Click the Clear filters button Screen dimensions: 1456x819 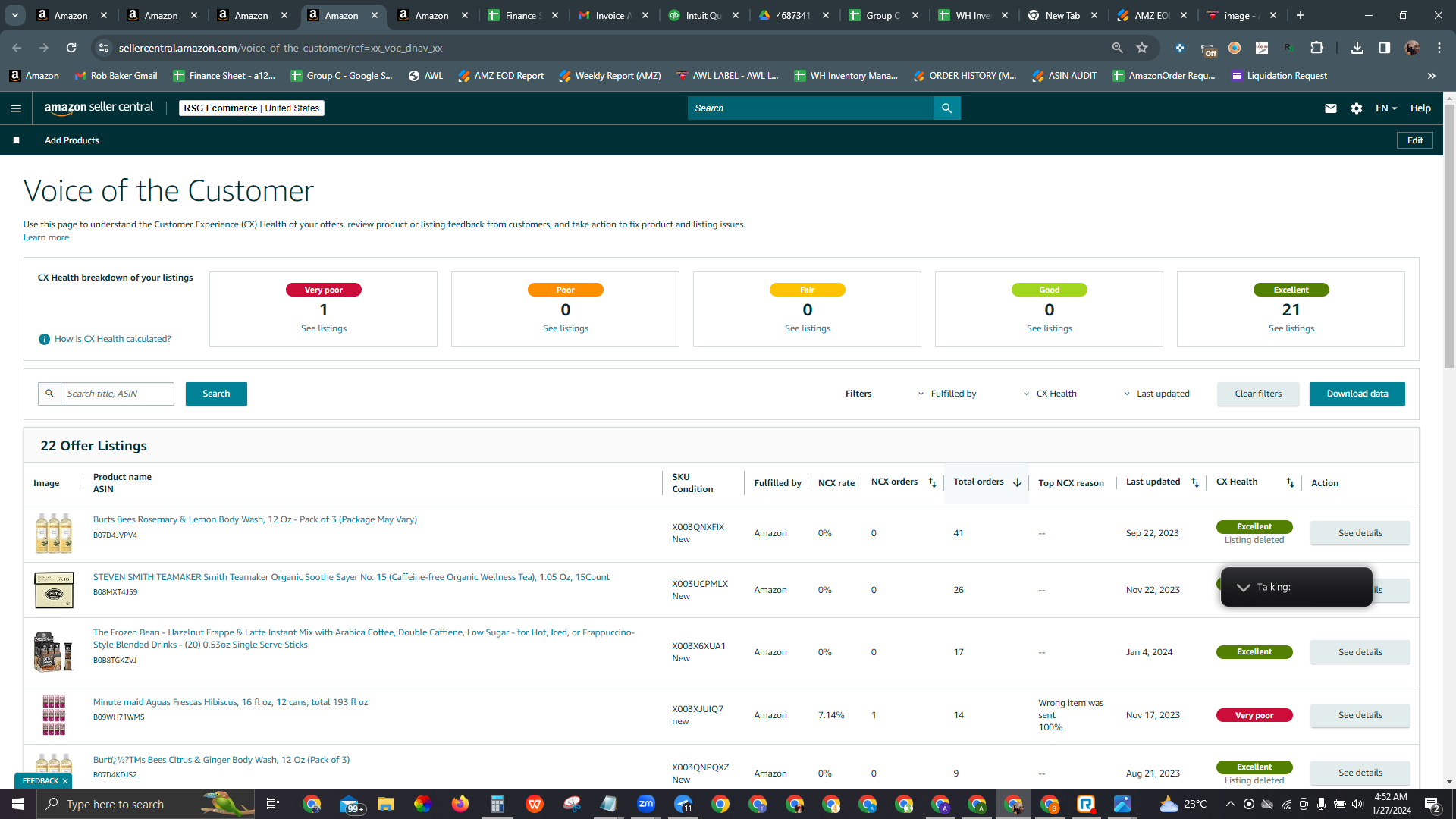click(1258, 394)
